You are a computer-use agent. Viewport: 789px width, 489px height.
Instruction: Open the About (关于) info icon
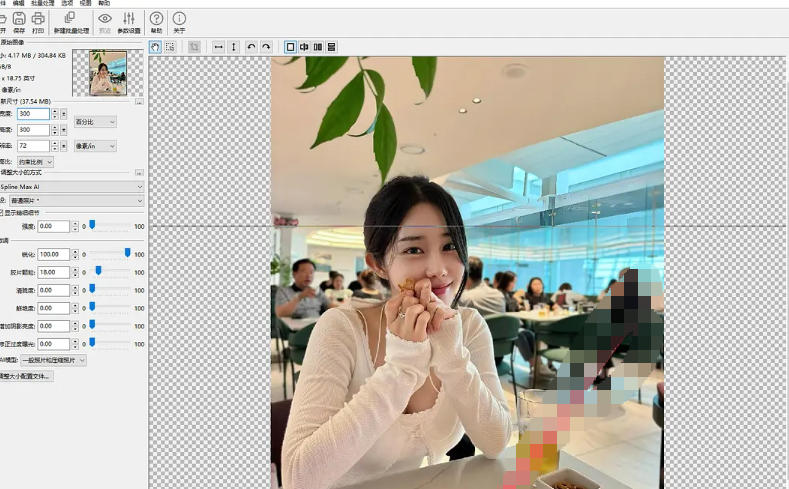tap(179, 22)
